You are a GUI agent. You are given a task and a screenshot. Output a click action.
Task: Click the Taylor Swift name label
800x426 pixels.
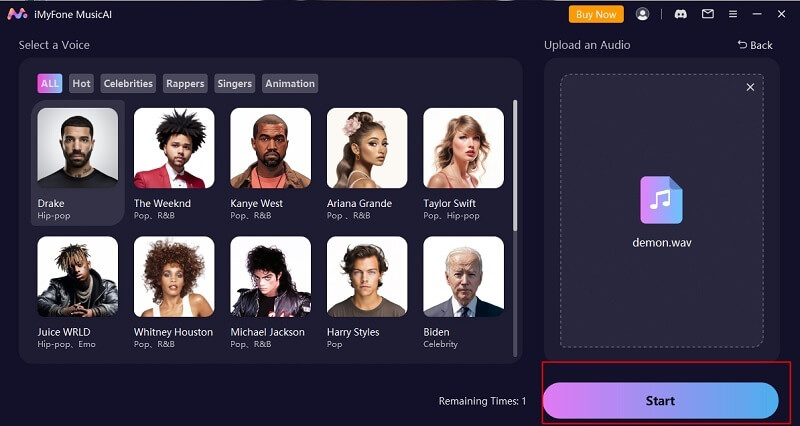[x=449, y=203]
